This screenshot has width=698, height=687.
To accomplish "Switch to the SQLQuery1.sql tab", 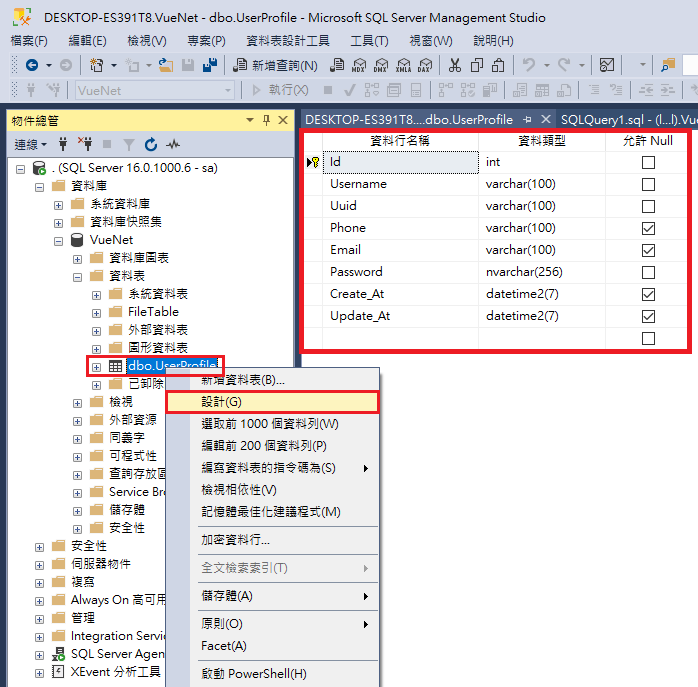I will tap(628, 120).
